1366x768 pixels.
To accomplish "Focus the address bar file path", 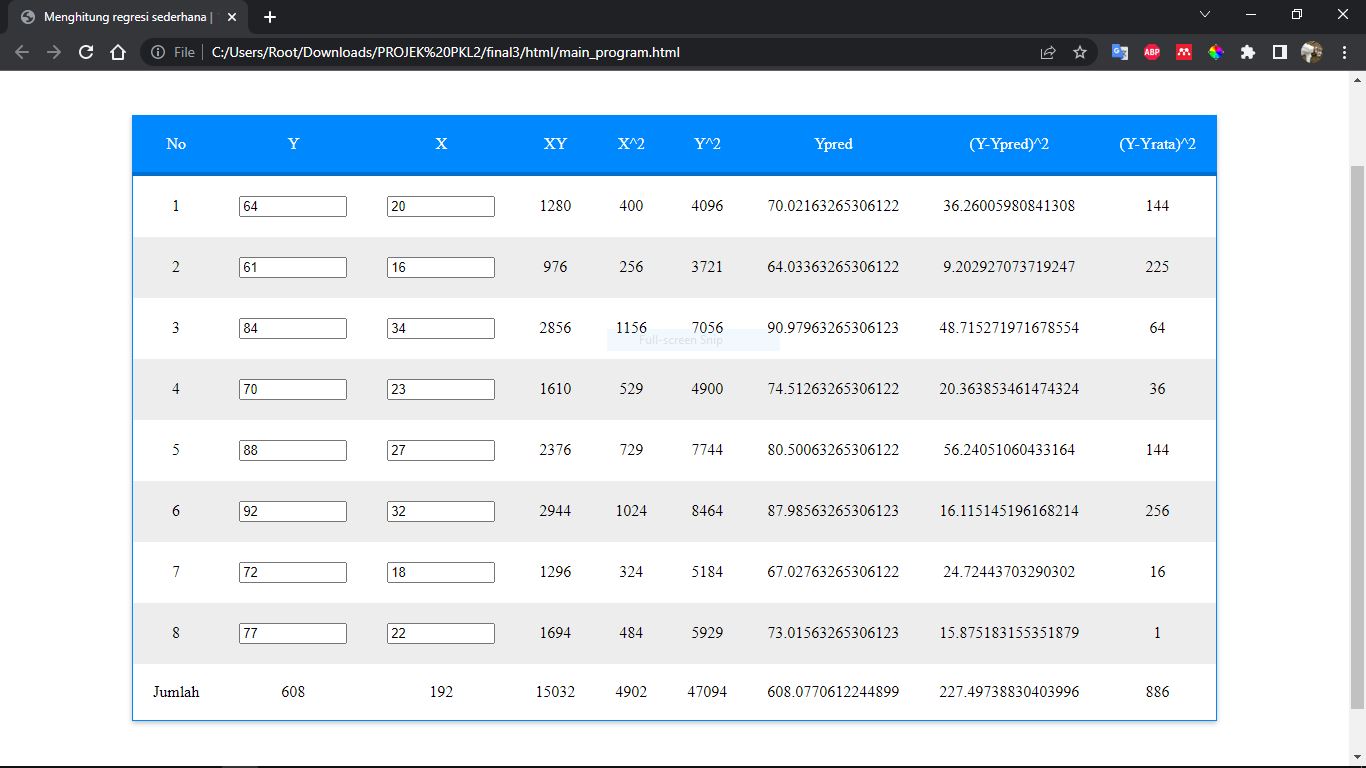I will [x=445, y=52].
